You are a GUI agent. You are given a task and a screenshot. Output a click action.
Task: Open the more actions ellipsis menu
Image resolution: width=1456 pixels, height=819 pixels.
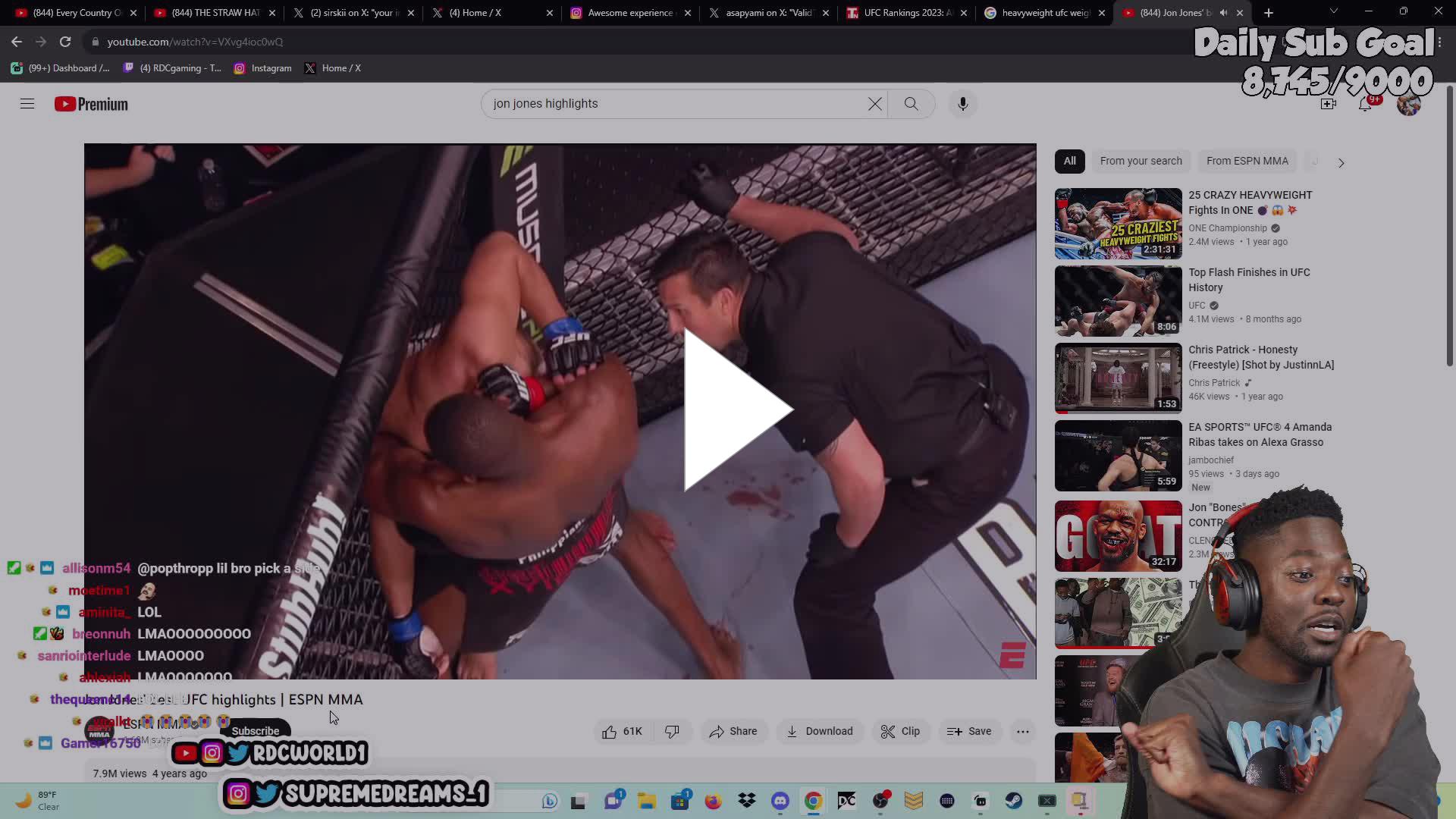1022,731
